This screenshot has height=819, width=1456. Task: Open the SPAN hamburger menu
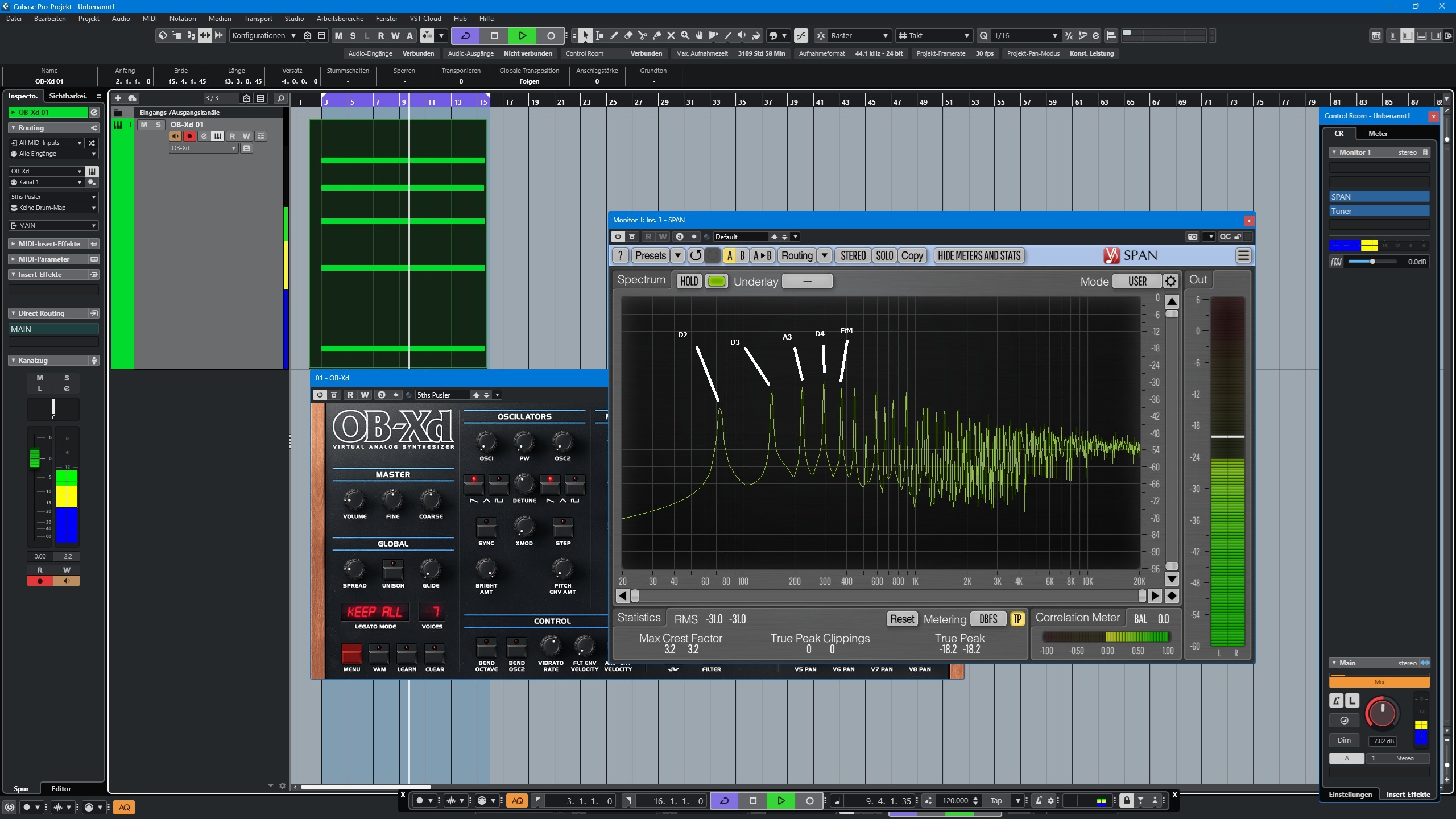1243,255
